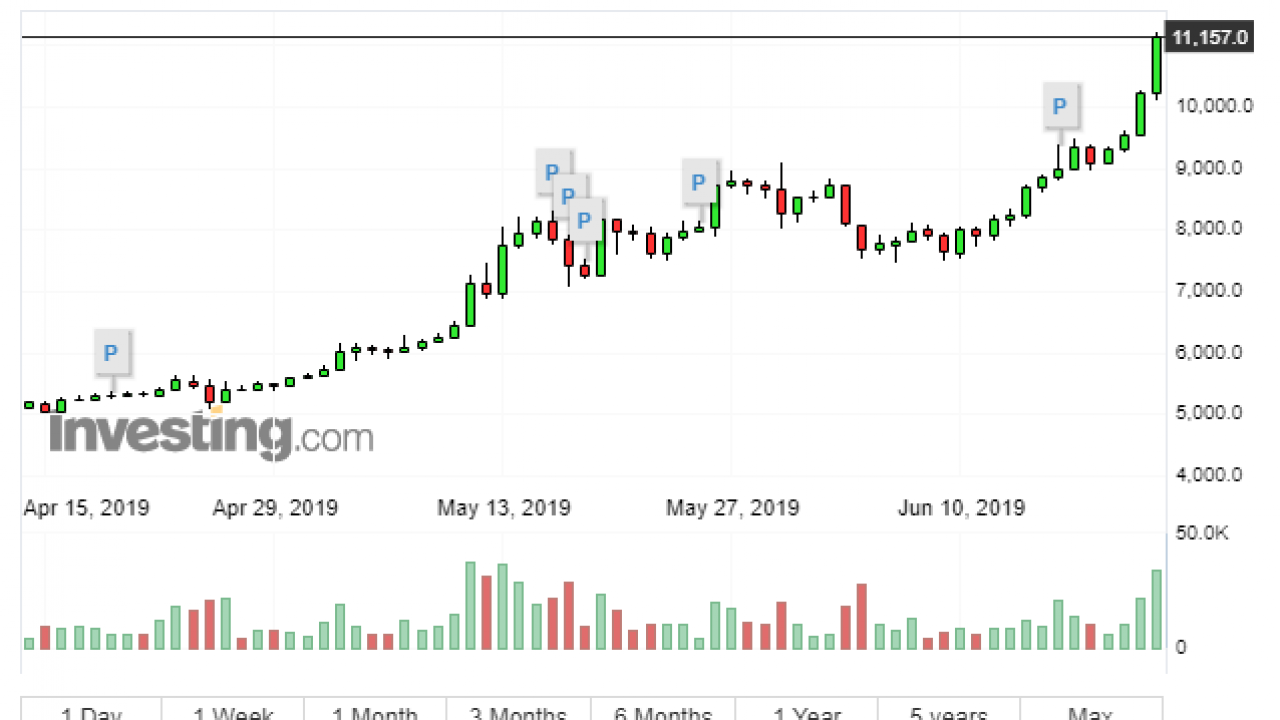Click the topmost P marker in mid-May cluster
The width and height of the screenshot is (1280, 720).
point(551,170)
